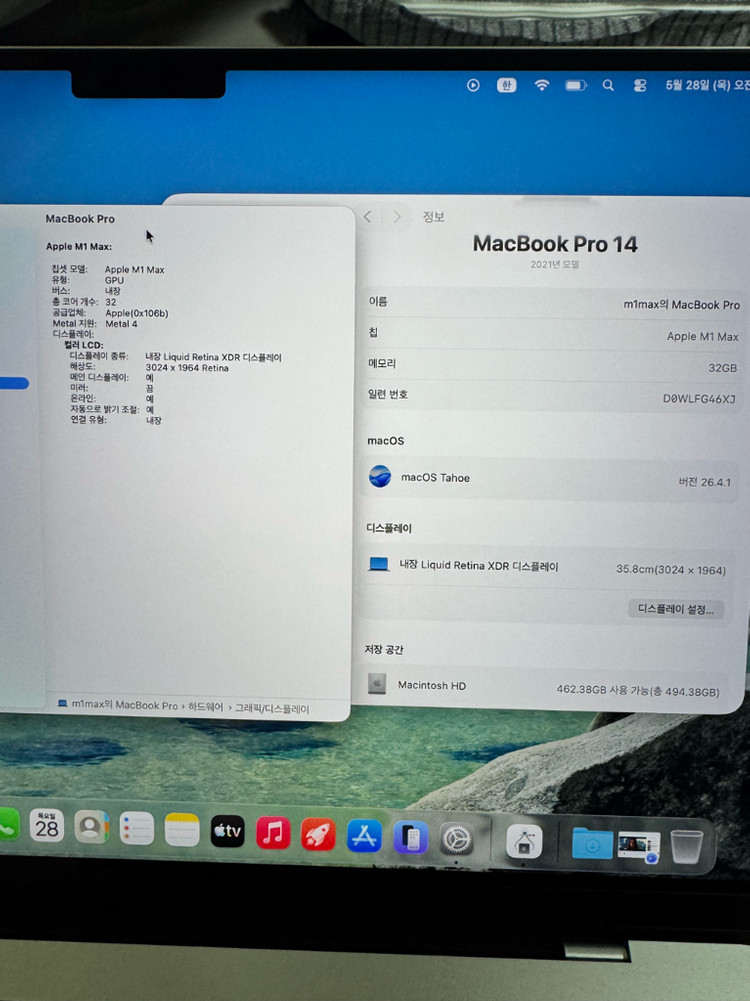Open Reminders from the Dock
Screen dimensions: 750x1001
click(137, 829)
